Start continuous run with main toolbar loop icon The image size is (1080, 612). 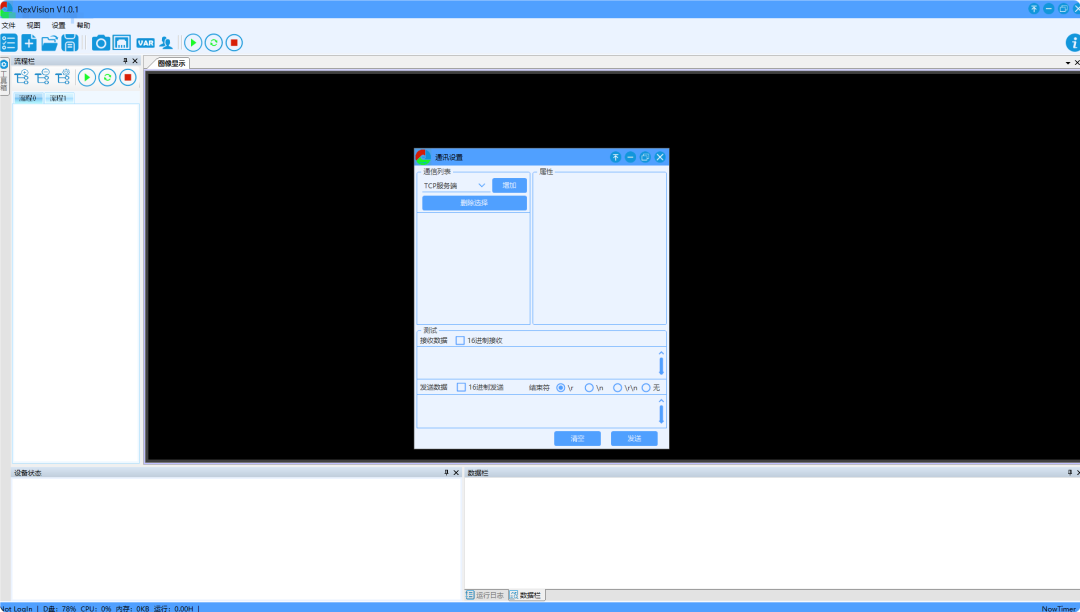point(214,43)
